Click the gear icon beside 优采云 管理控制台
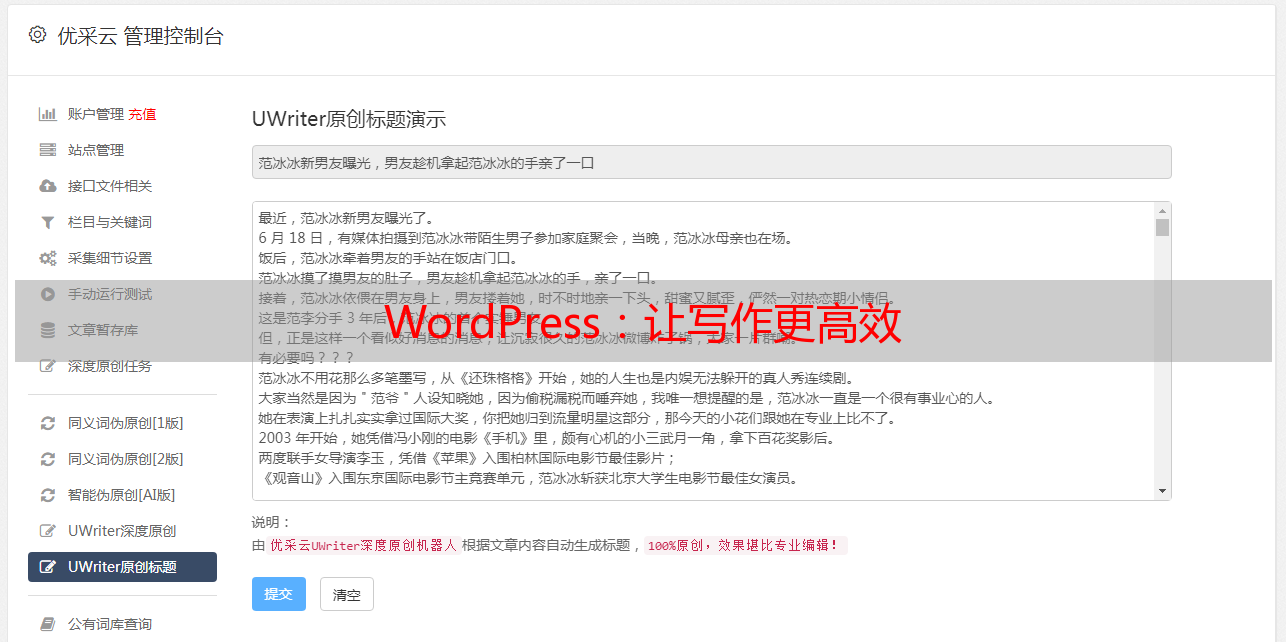 [x=38, y=35]
